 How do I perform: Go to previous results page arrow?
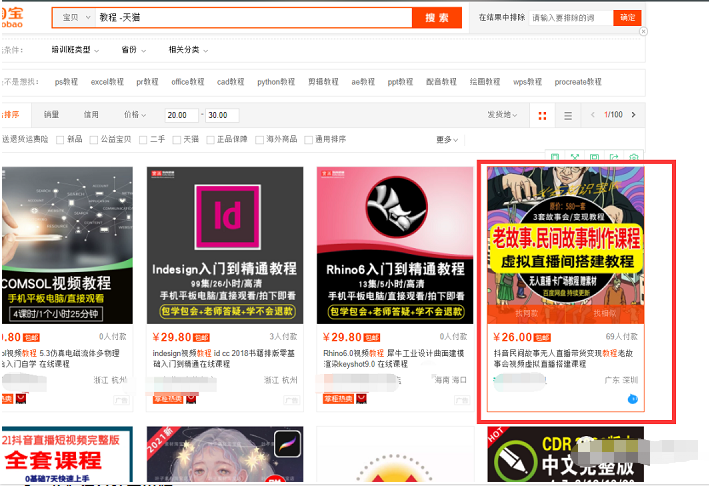click(593, 115)
